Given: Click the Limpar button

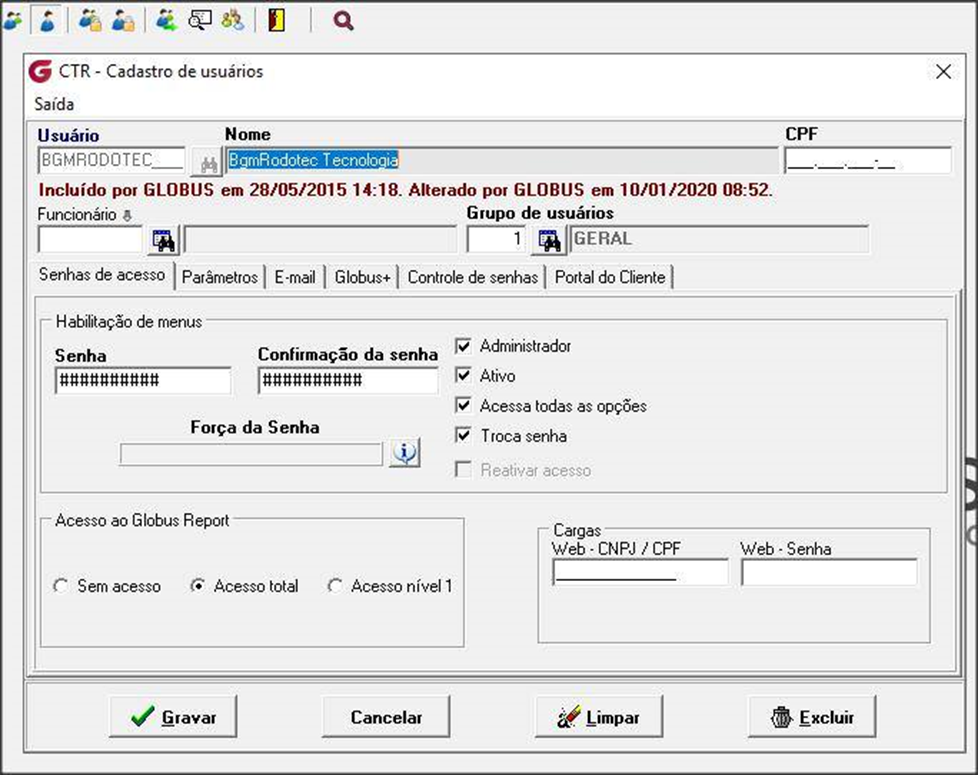Looking at the screenshot, I should (599, 717).
